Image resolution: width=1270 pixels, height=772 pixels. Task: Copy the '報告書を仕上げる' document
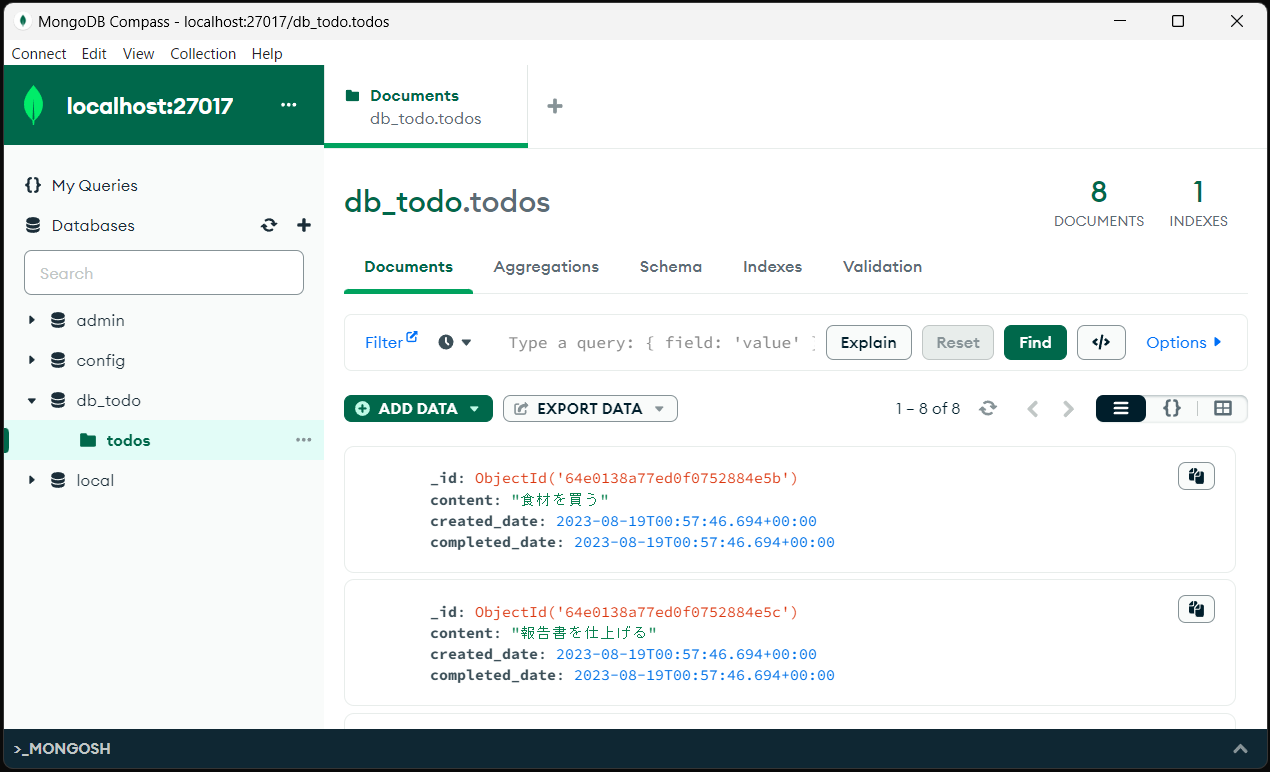(1196, 609)
